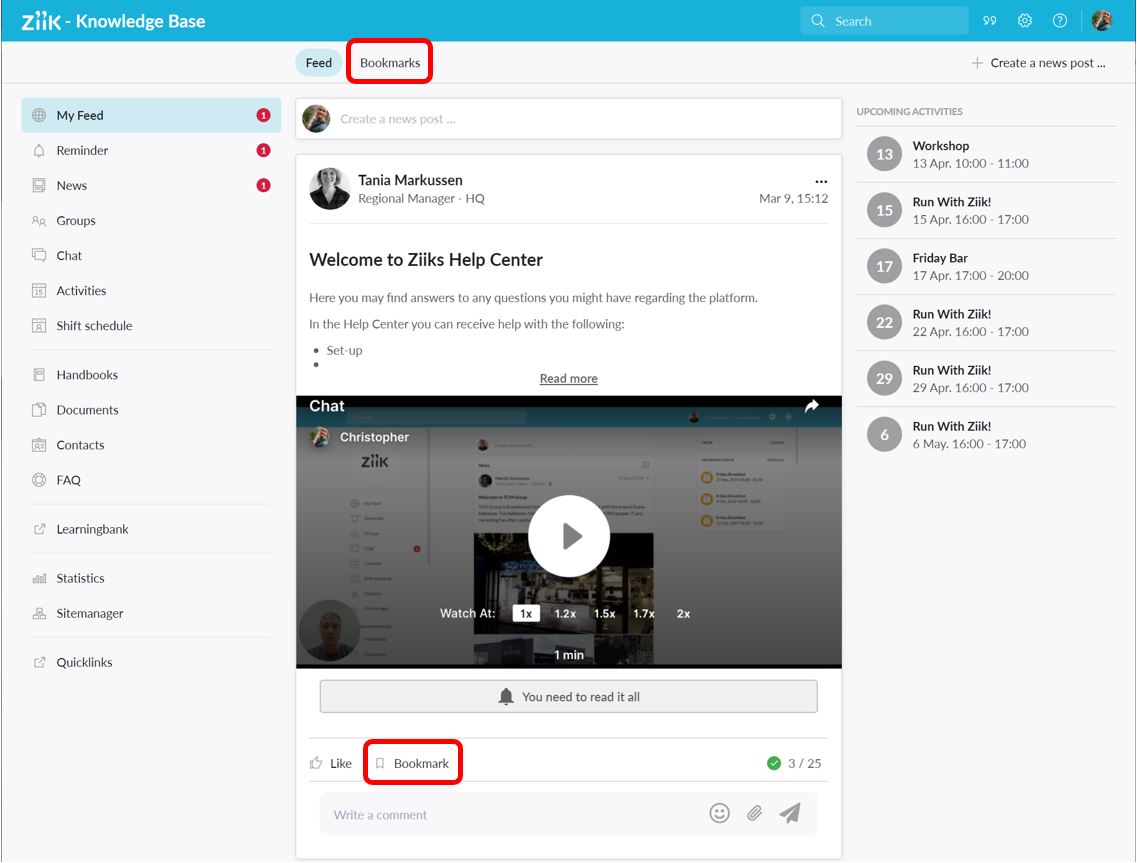1137x863 pixels.
Task: Open the Workshop activity on 13 Apr
Action: (x=985, y=154)
